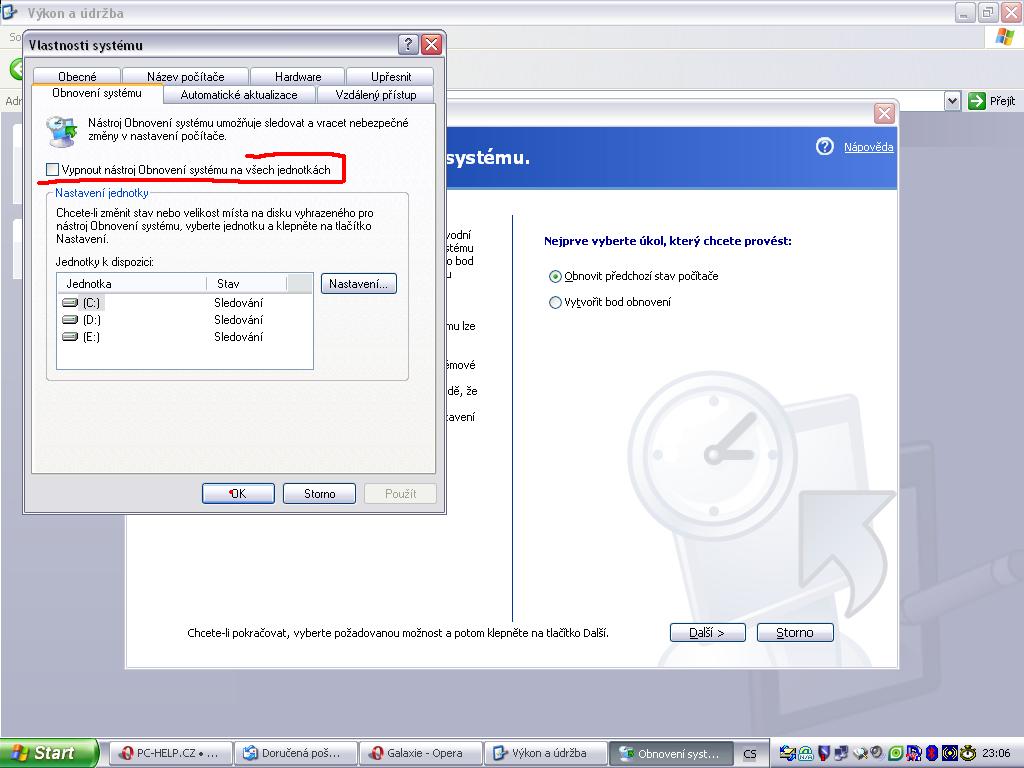
Task: Select Vytvořit bod obnovení radio
Action: tap(555, 302)
